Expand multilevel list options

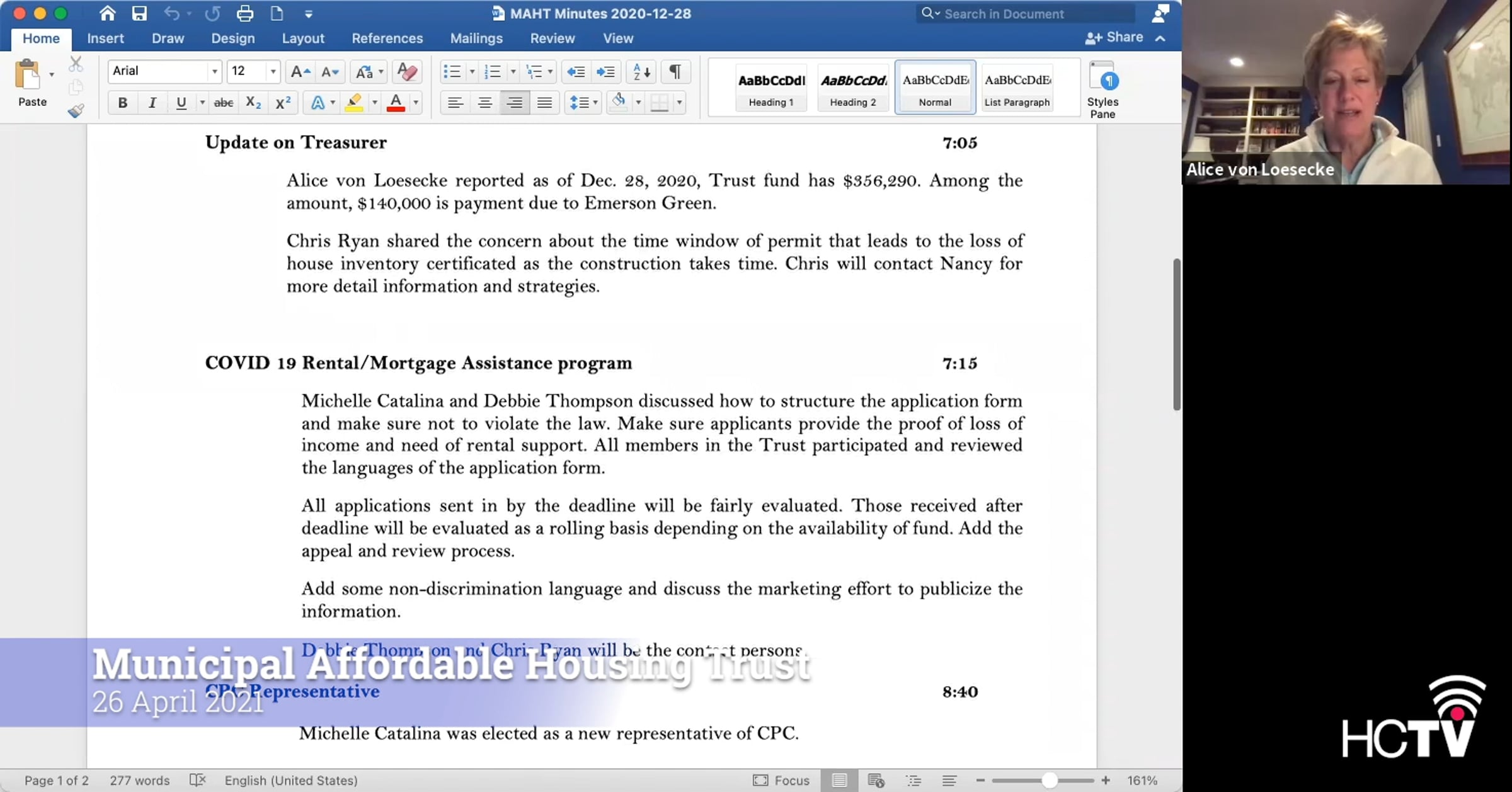[x=551, y=72]
